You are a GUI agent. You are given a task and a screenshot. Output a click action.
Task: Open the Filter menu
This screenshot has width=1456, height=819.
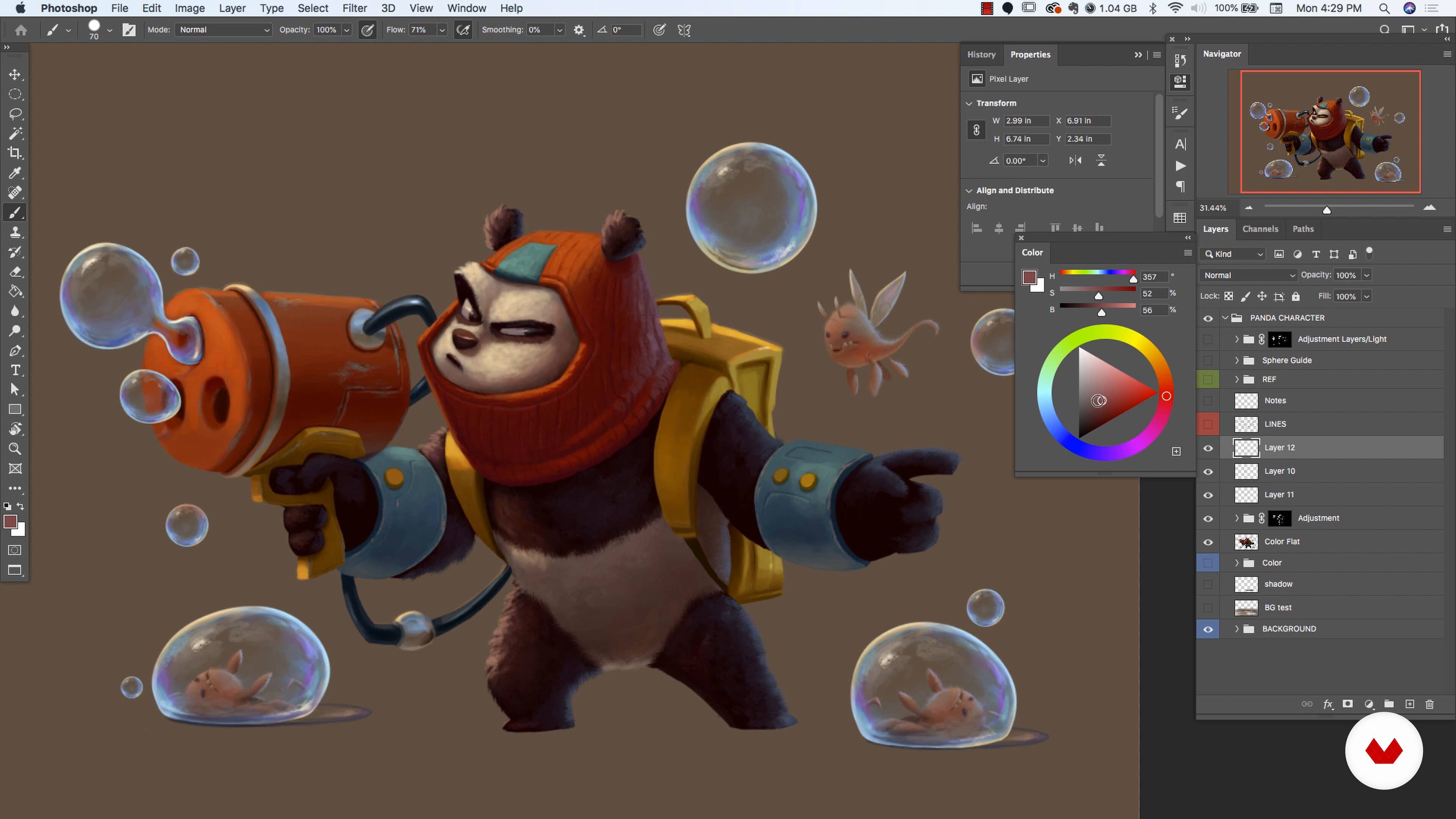355,8
